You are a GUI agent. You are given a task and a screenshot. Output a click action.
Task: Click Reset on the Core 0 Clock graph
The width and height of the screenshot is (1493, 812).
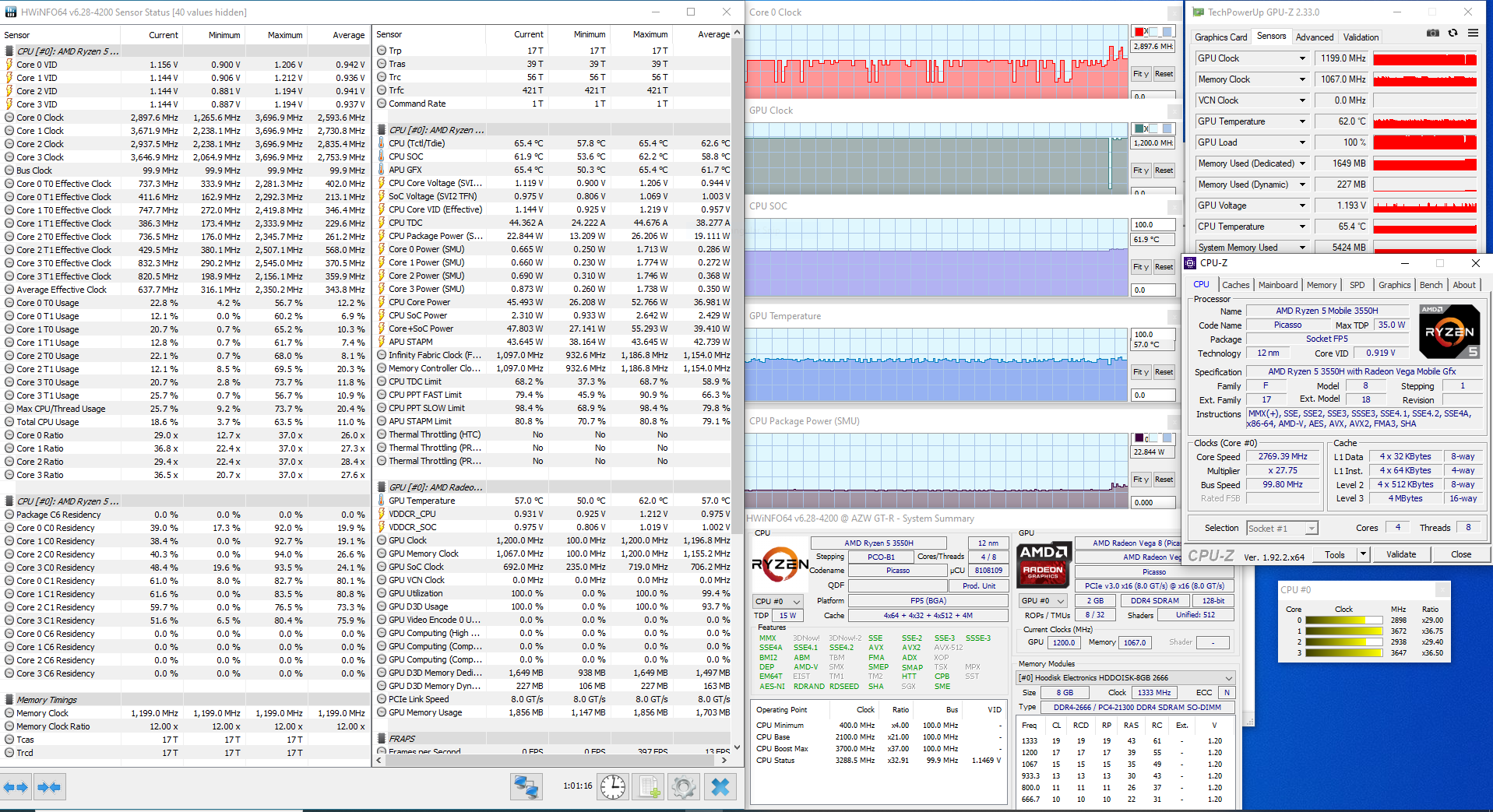point(1164,74)
